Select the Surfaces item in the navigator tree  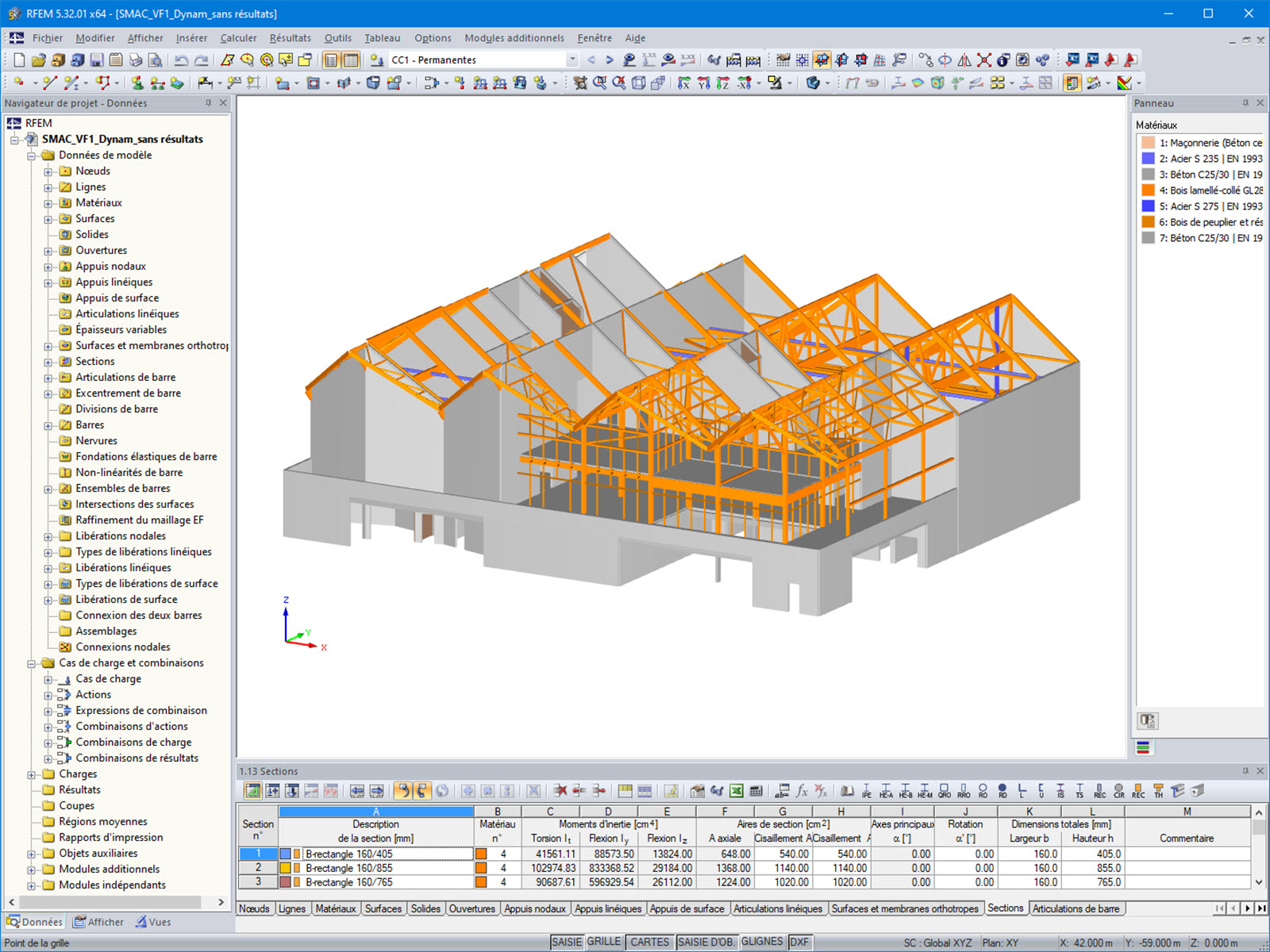tap(95, 219)
